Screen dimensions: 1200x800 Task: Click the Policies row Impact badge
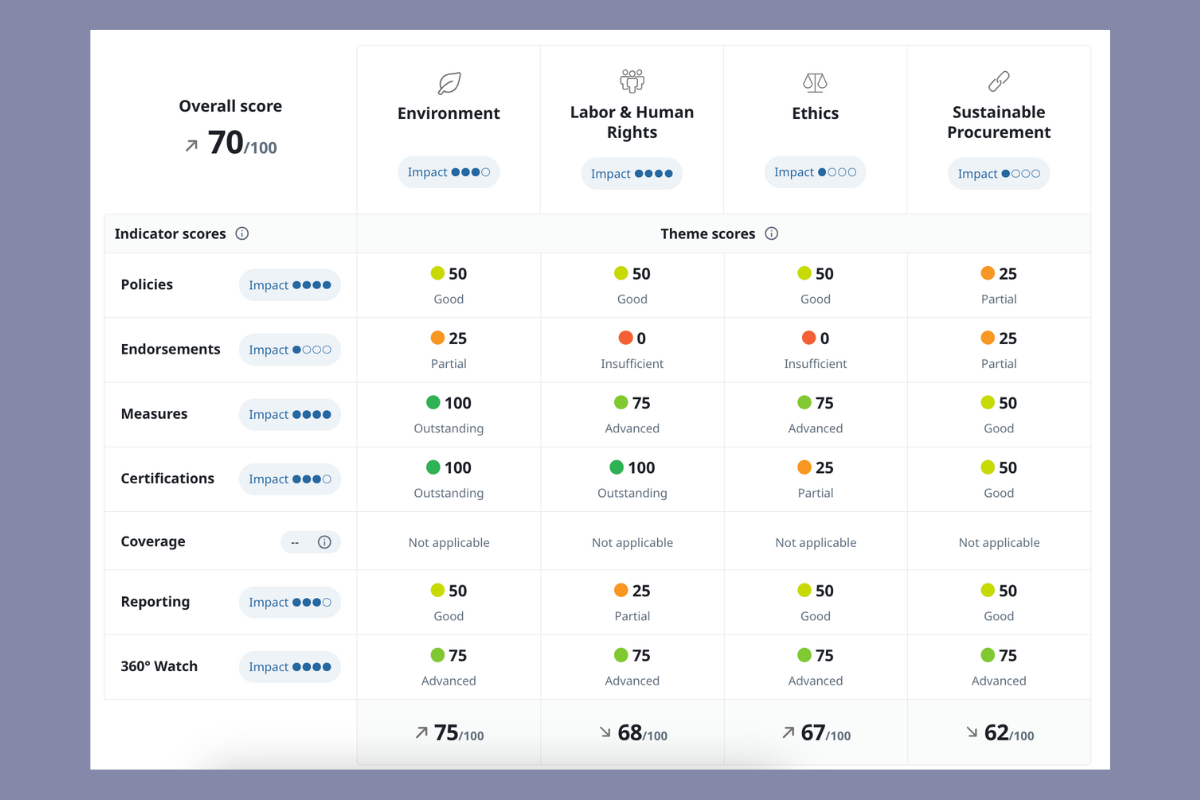click(290, 285)
